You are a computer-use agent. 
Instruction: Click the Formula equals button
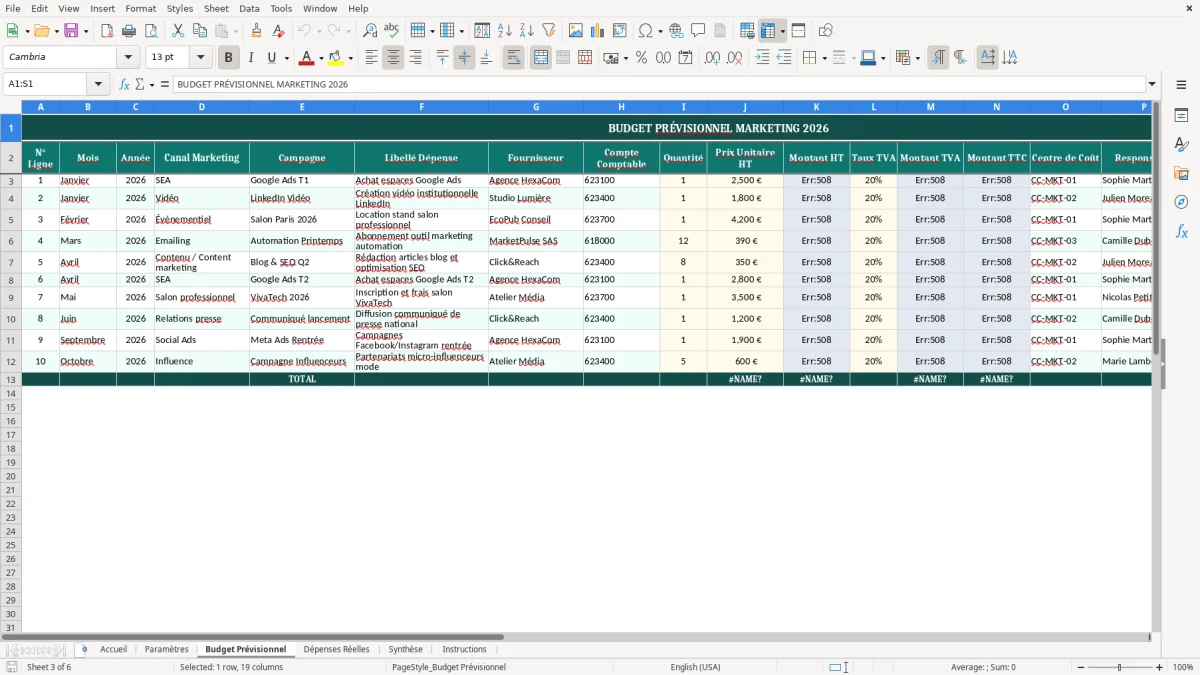coord(165,84)
